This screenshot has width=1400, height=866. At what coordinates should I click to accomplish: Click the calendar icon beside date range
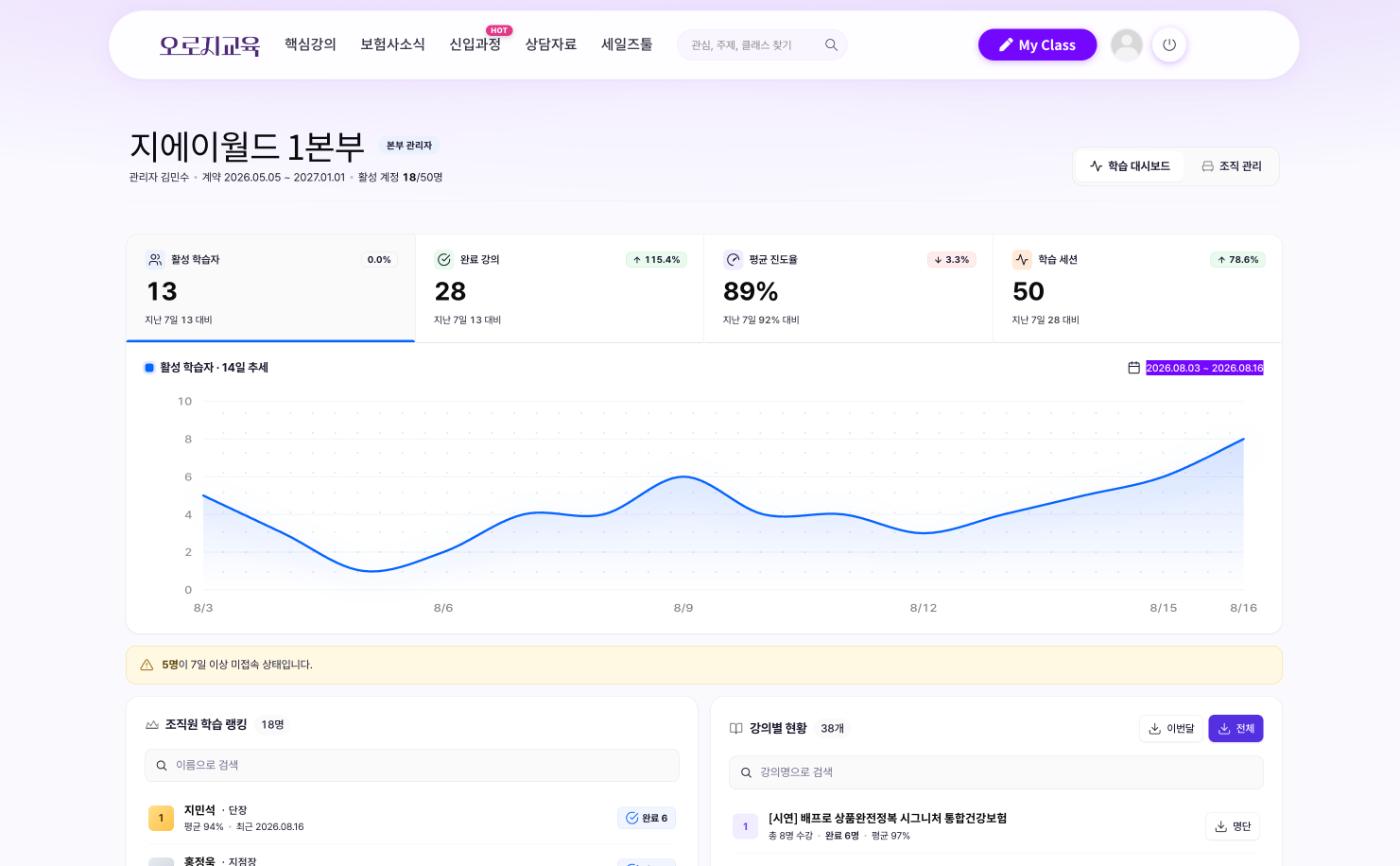[1134, 368]
